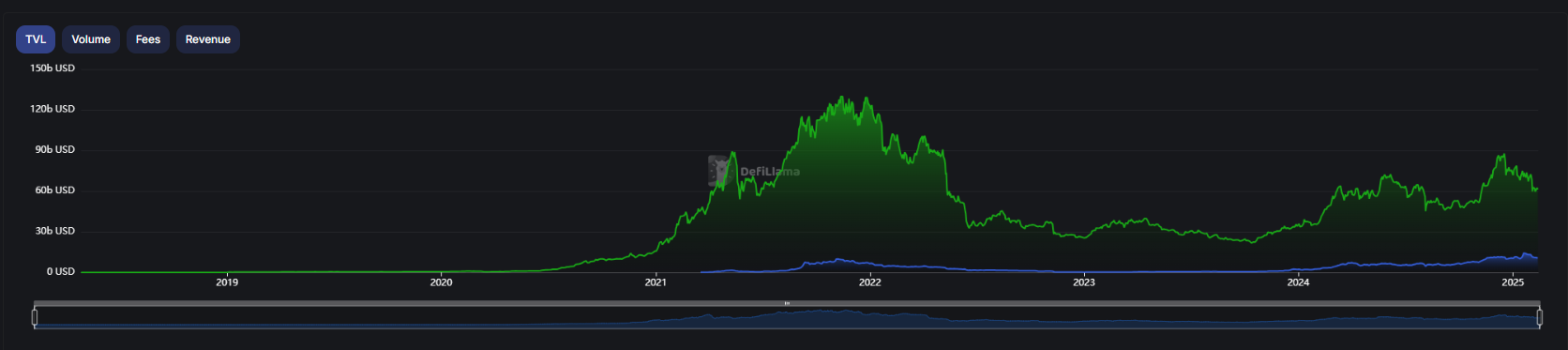Click the 2020 x-axis label
Screen dimensions: 1568x350
441,282
